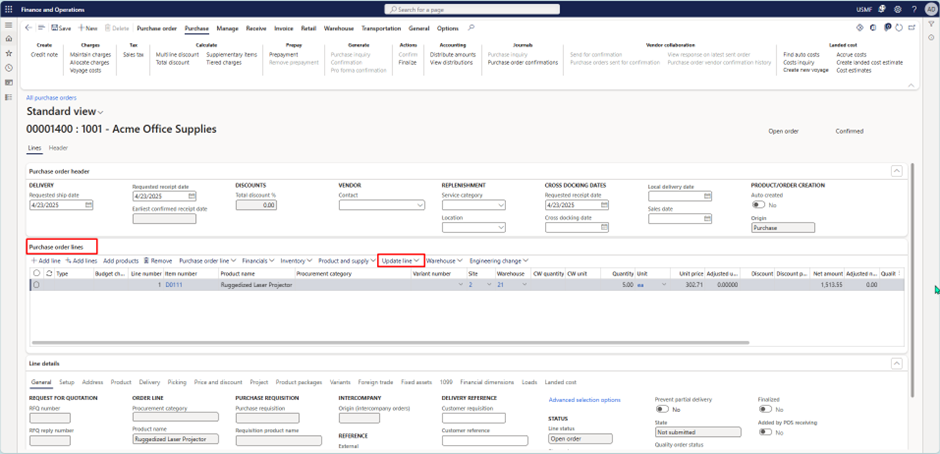Screen dimensions: 940x454
Task: Click the page vertical scrollbar
Action: coord(912,279)
